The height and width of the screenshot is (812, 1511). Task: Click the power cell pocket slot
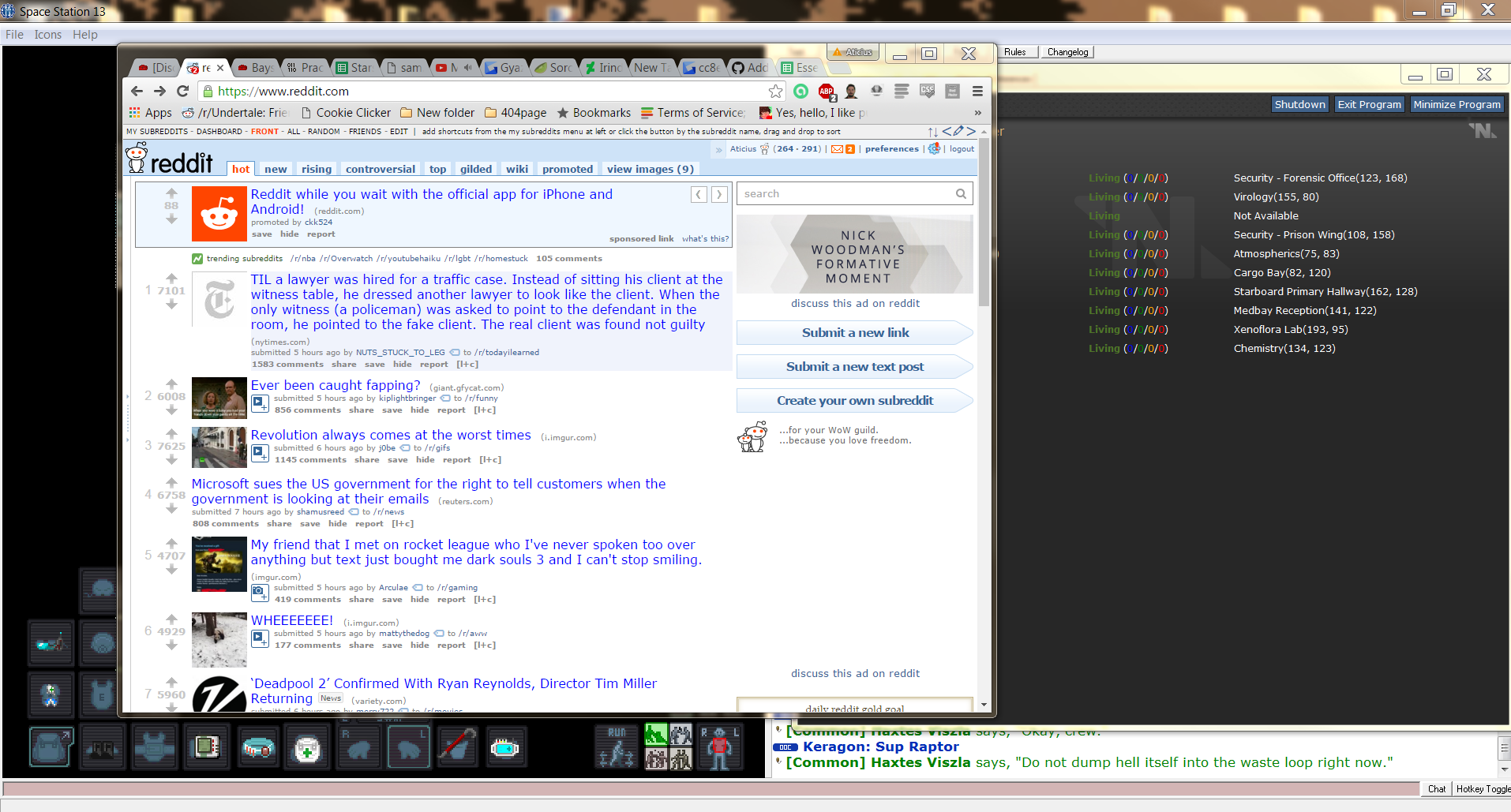[x=505, y=747]
